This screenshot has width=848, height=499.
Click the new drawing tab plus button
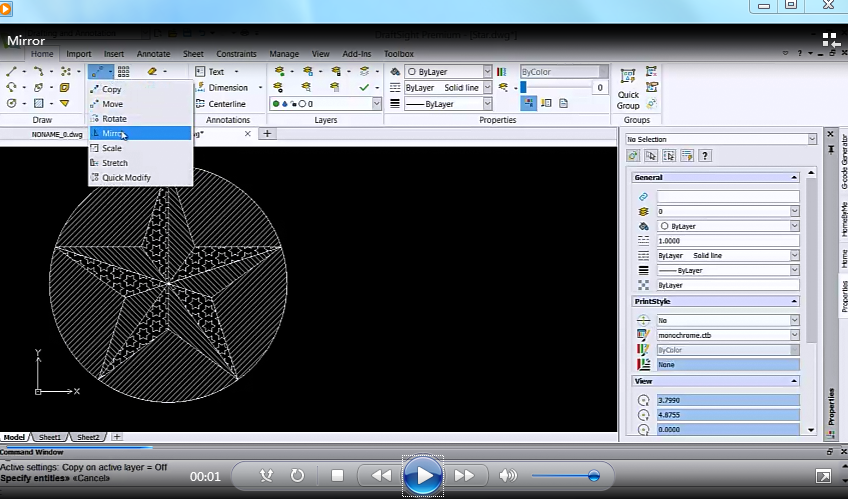click(x=267, y=133)
